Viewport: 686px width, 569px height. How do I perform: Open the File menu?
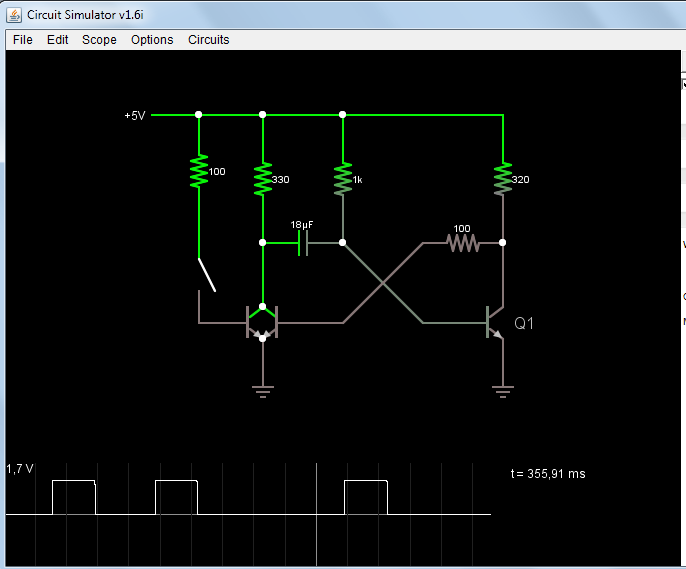[22, 40]
